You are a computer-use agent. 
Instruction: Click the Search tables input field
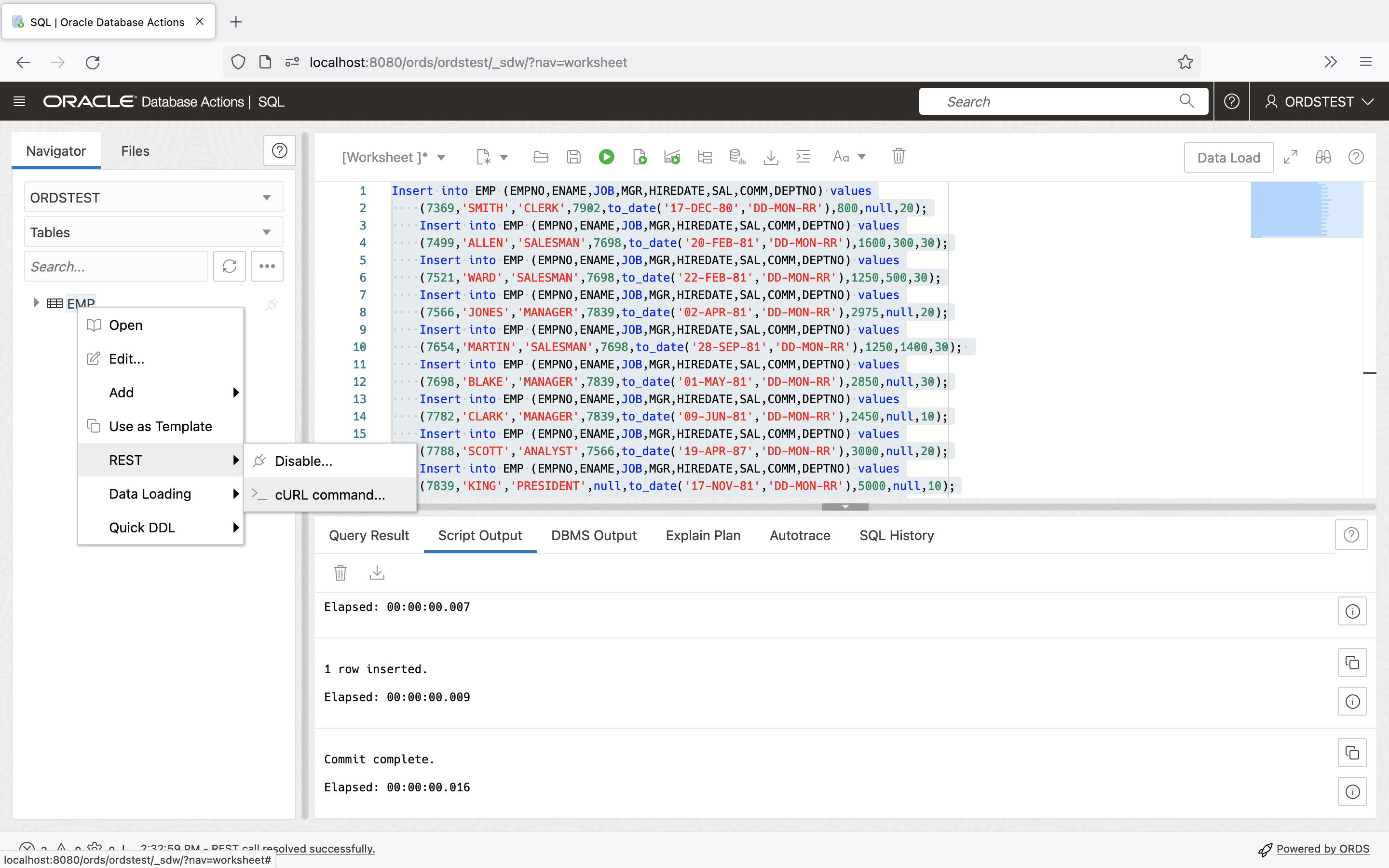click(115, 266)
